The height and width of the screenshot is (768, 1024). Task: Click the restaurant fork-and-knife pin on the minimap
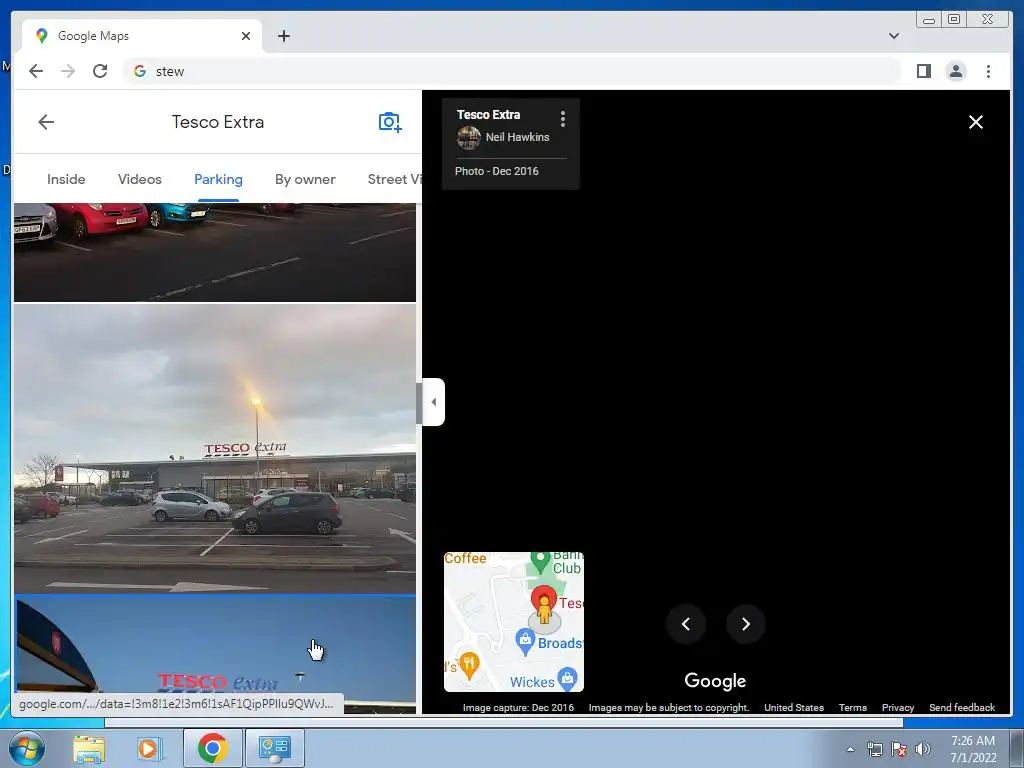click(x=469, y=665)
